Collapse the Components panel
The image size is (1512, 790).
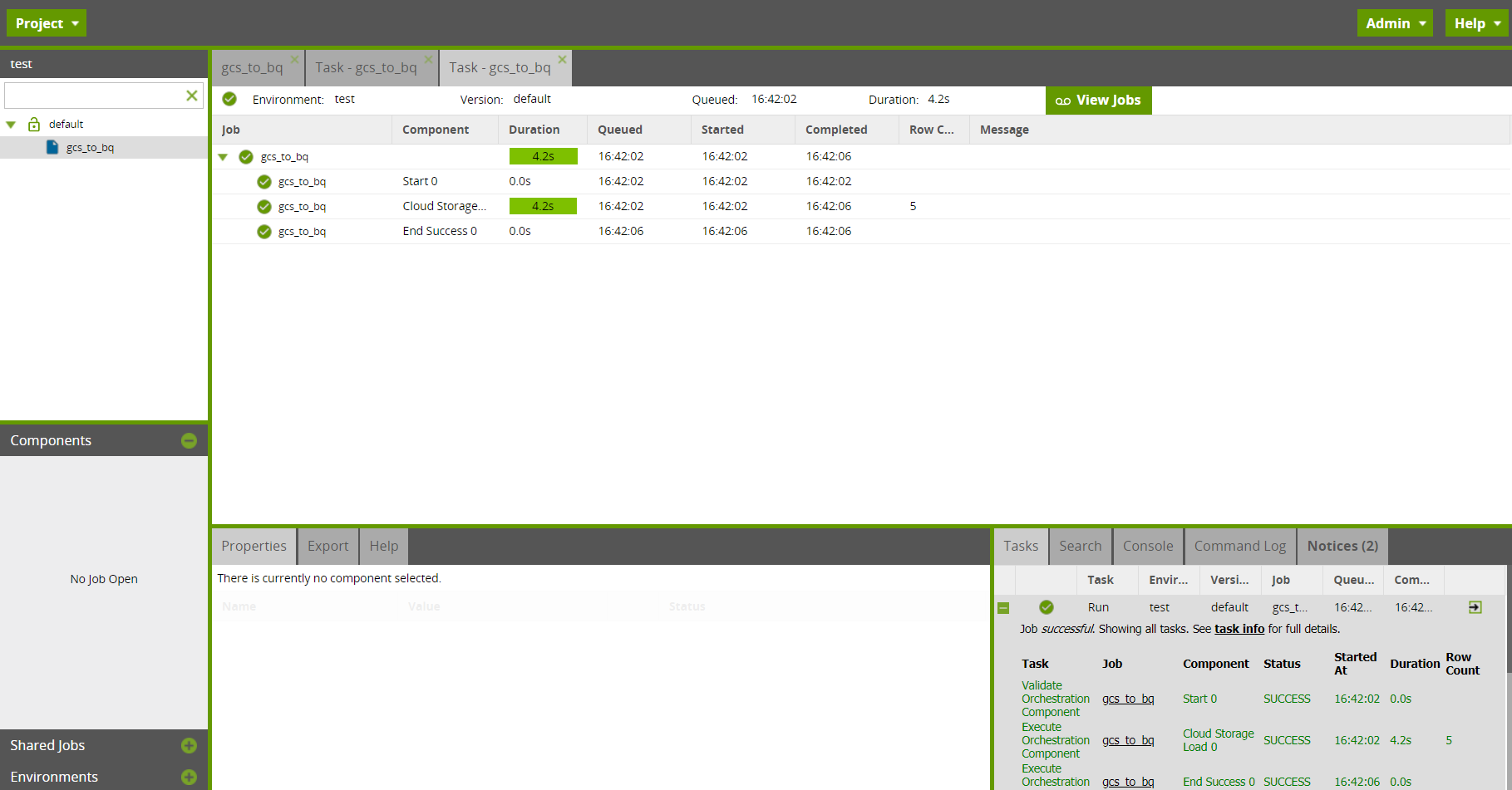tap(189, 440)
